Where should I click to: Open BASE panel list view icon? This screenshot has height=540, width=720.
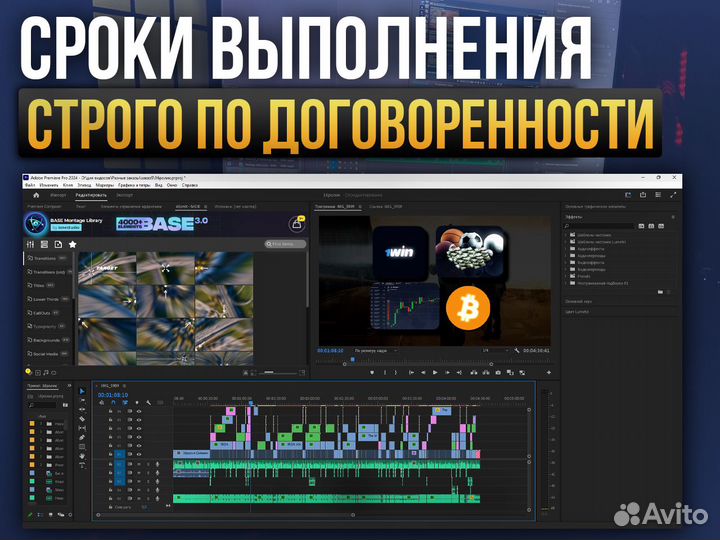click(45, 244)
